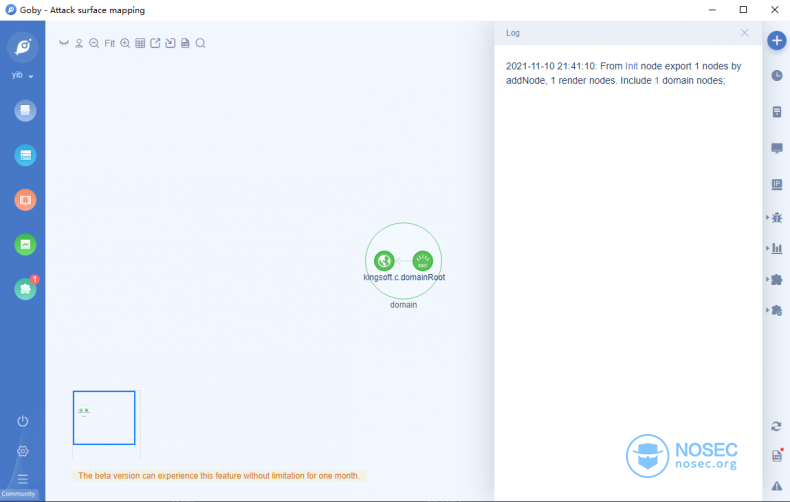Click the Init link in the log
Viewport: 790px width, 502px height.
[x=631, y=66]
